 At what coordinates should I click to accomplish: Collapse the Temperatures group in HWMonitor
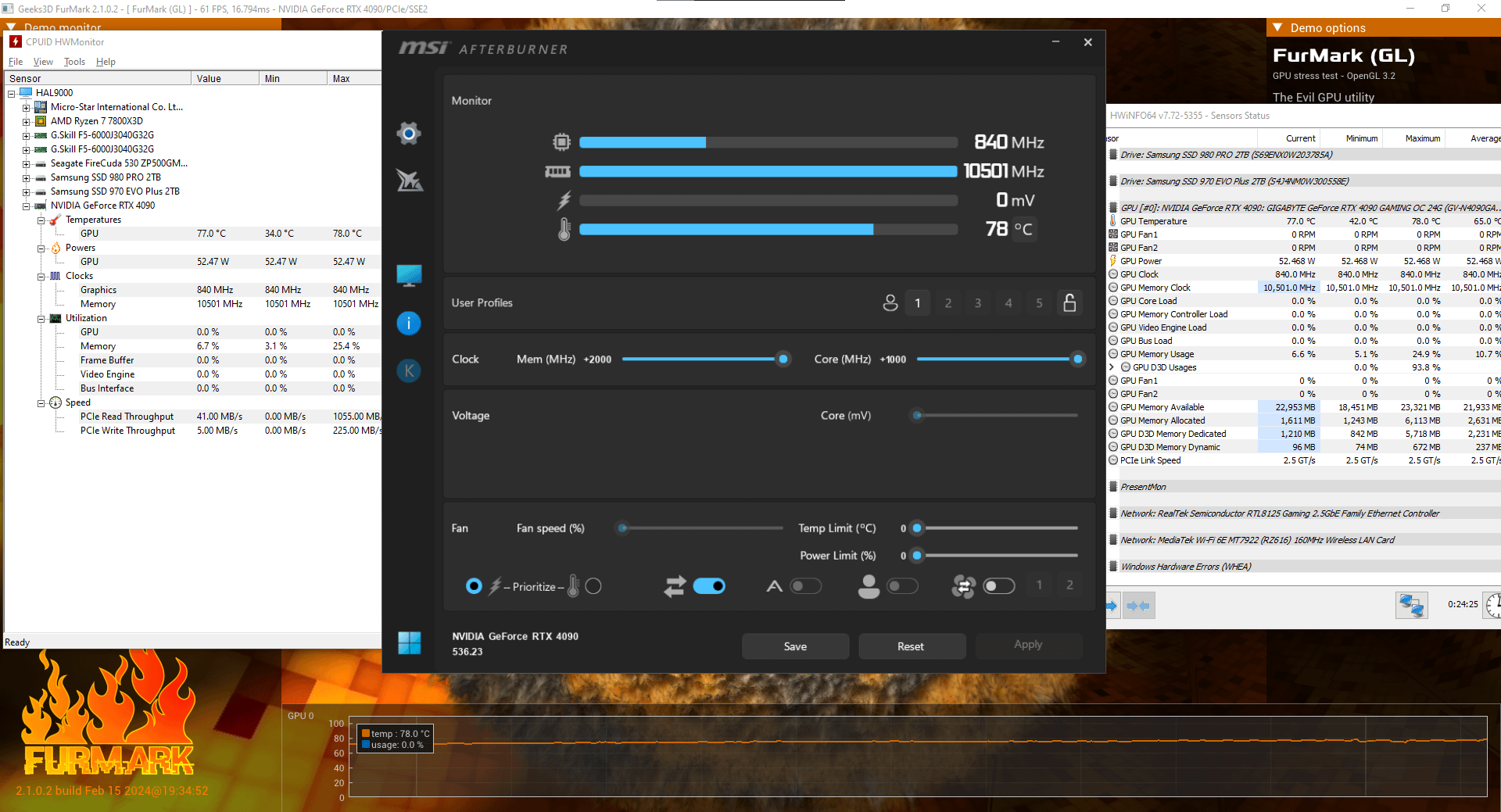click(41, 220)
